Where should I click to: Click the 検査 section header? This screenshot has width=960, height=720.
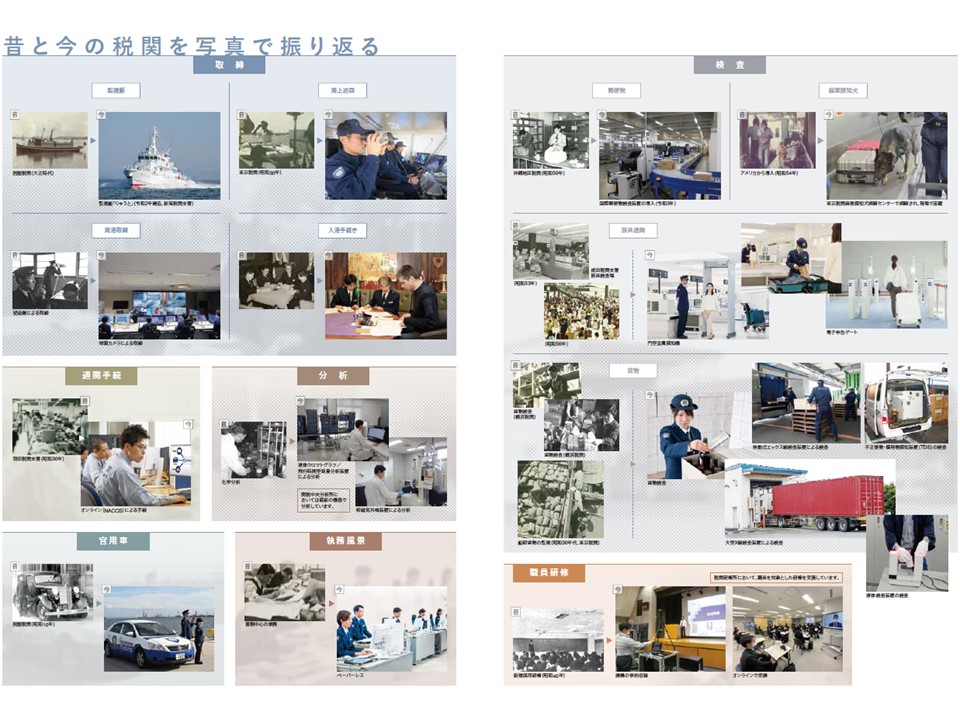pyautogui.click(x=729, y=65)
